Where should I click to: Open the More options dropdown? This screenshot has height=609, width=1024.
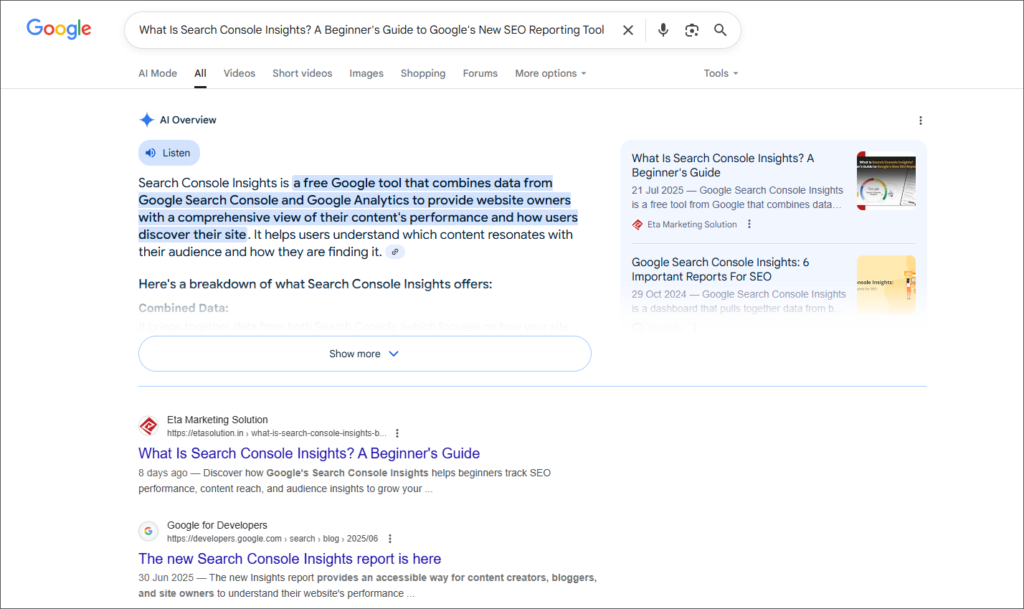point(550,73)
